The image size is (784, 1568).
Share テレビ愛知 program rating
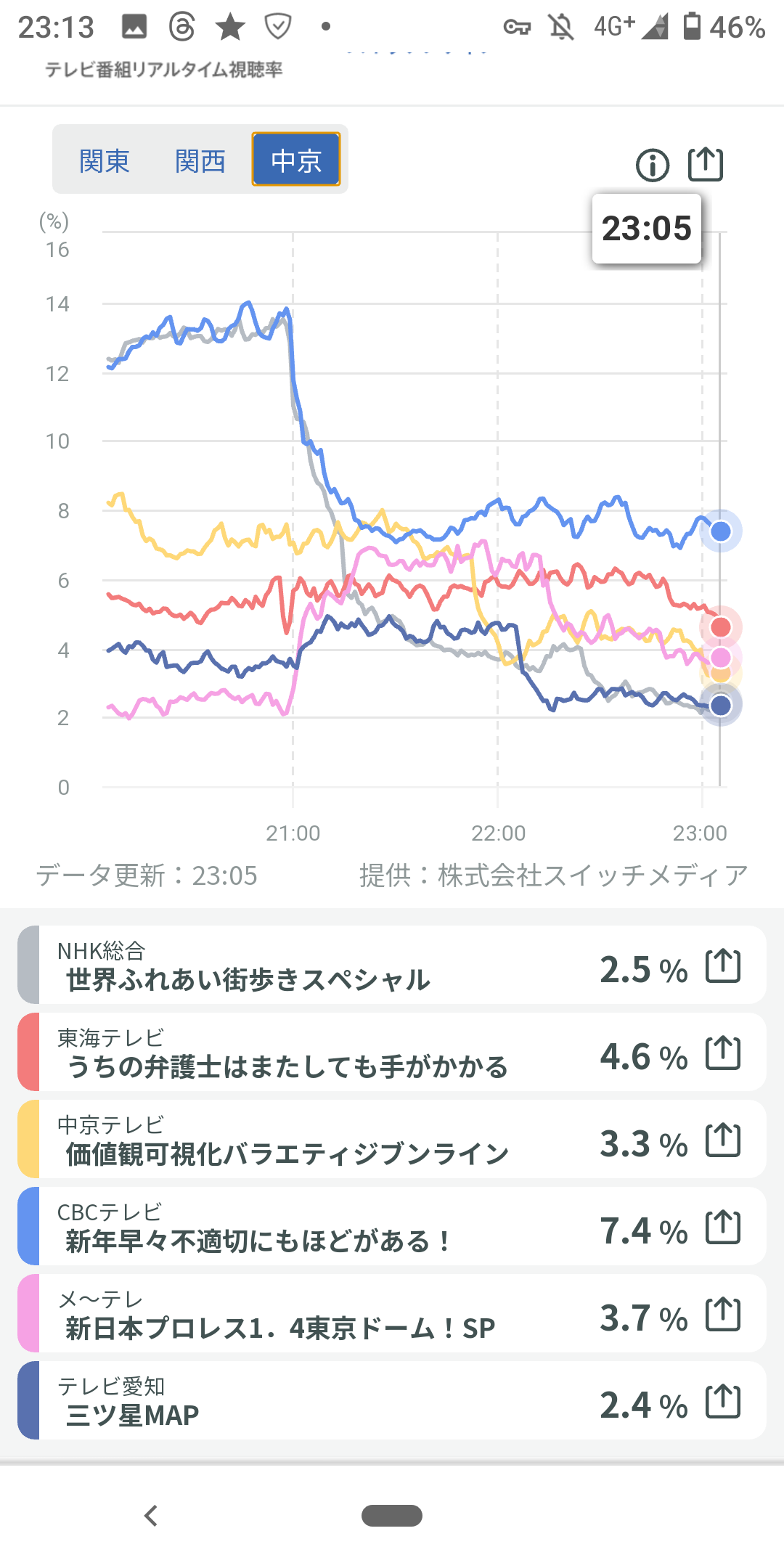pos(723,1402)
